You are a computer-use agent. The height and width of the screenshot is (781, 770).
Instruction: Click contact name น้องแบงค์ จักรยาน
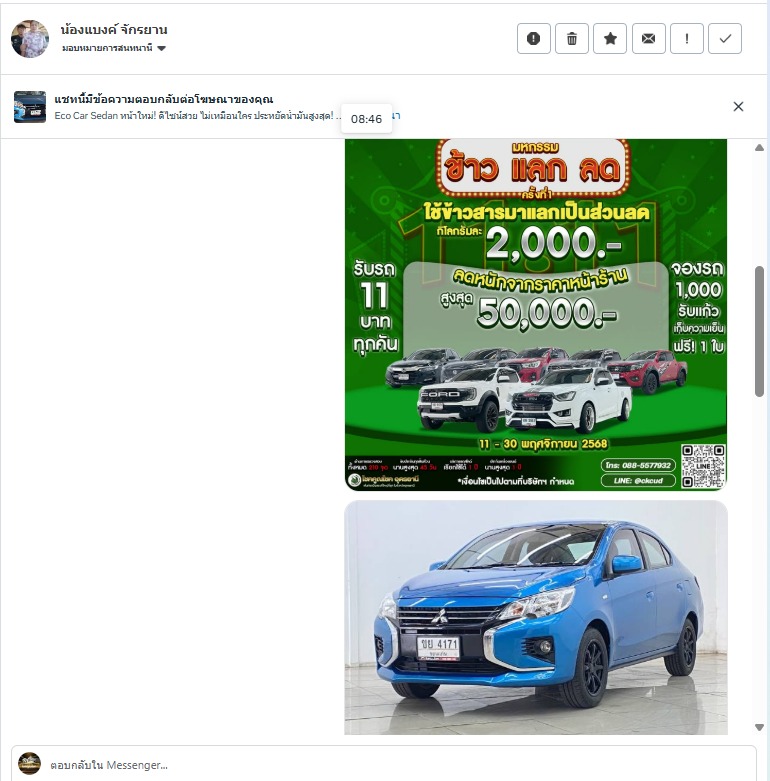pos(114,30)
